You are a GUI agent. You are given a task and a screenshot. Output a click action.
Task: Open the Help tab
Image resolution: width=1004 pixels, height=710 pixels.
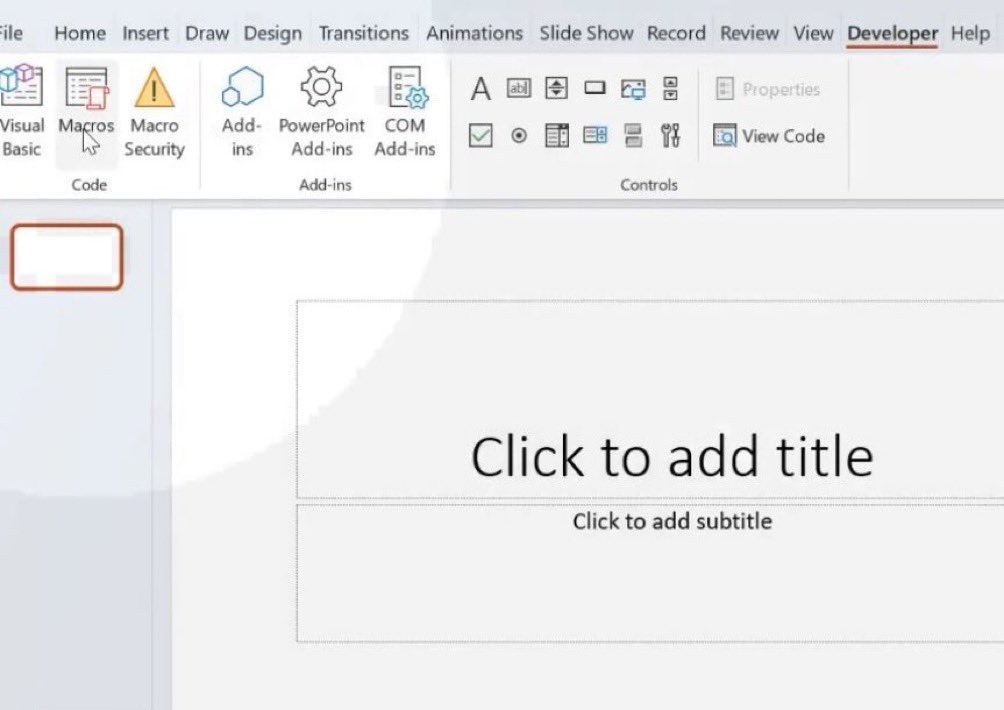tap(970, 33)
